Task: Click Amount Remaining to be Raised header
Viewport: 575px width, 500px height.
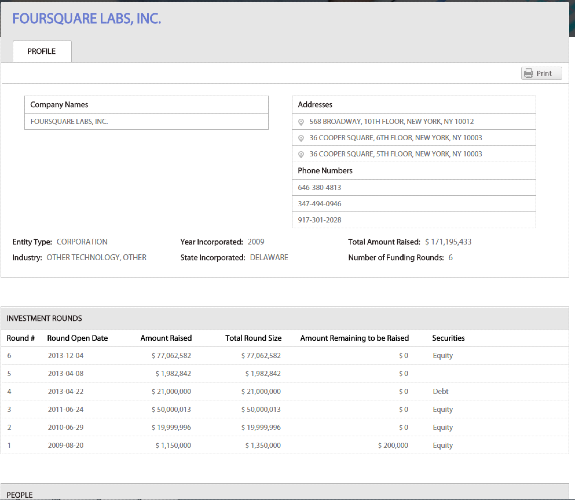Action: coord(354,338)
